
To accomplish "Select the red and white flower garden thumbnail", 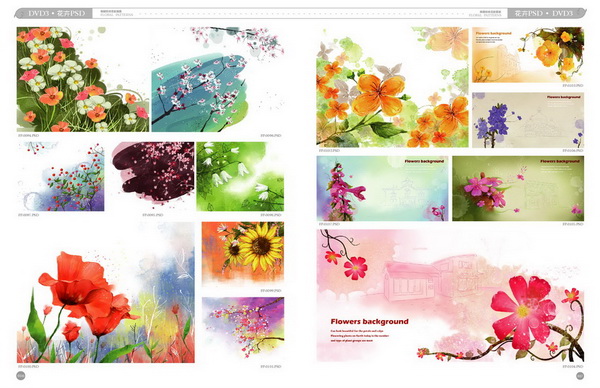I will pos(83,79).
